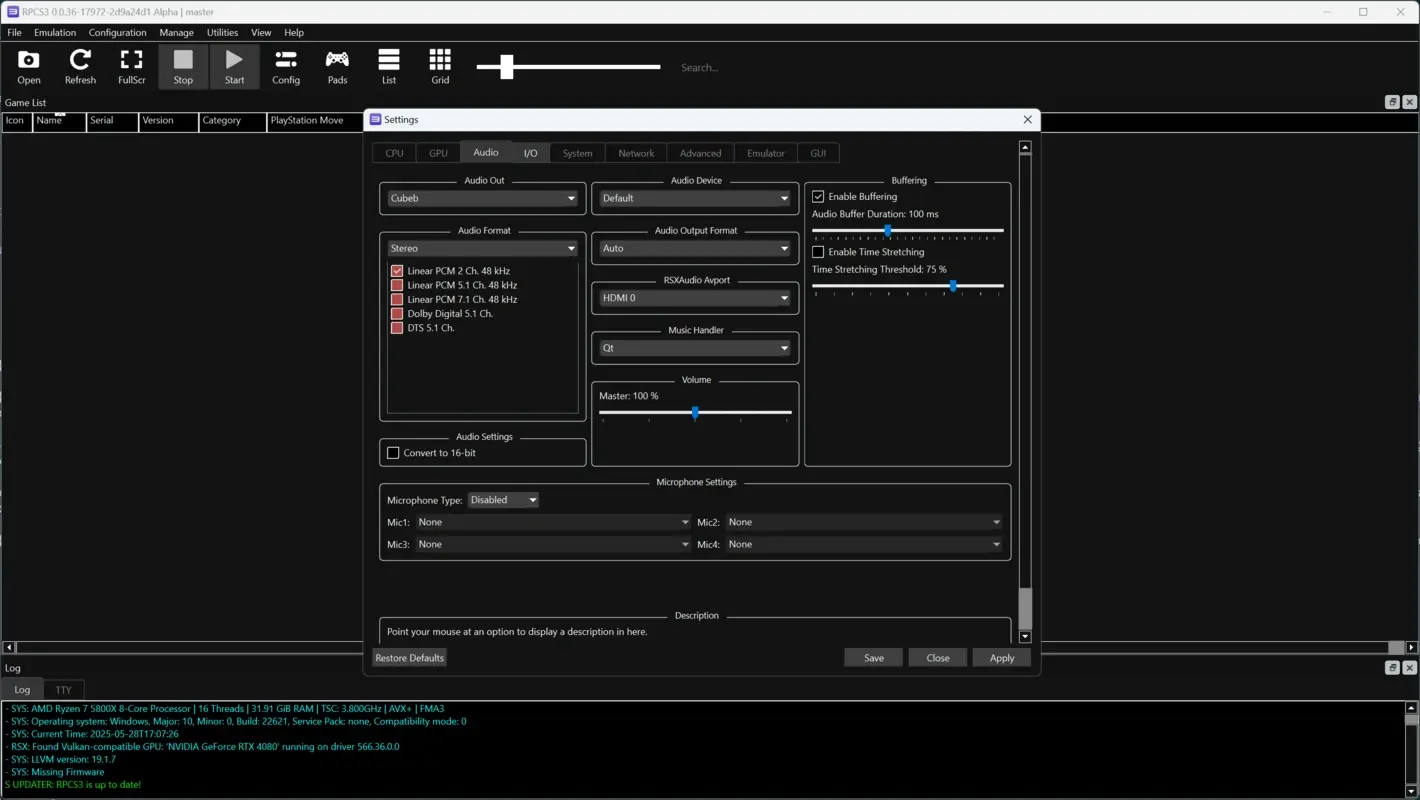Open gamepad settings with the Pads icon
1420x800 pixels.
pyautogui.click(x=337, y=66)
